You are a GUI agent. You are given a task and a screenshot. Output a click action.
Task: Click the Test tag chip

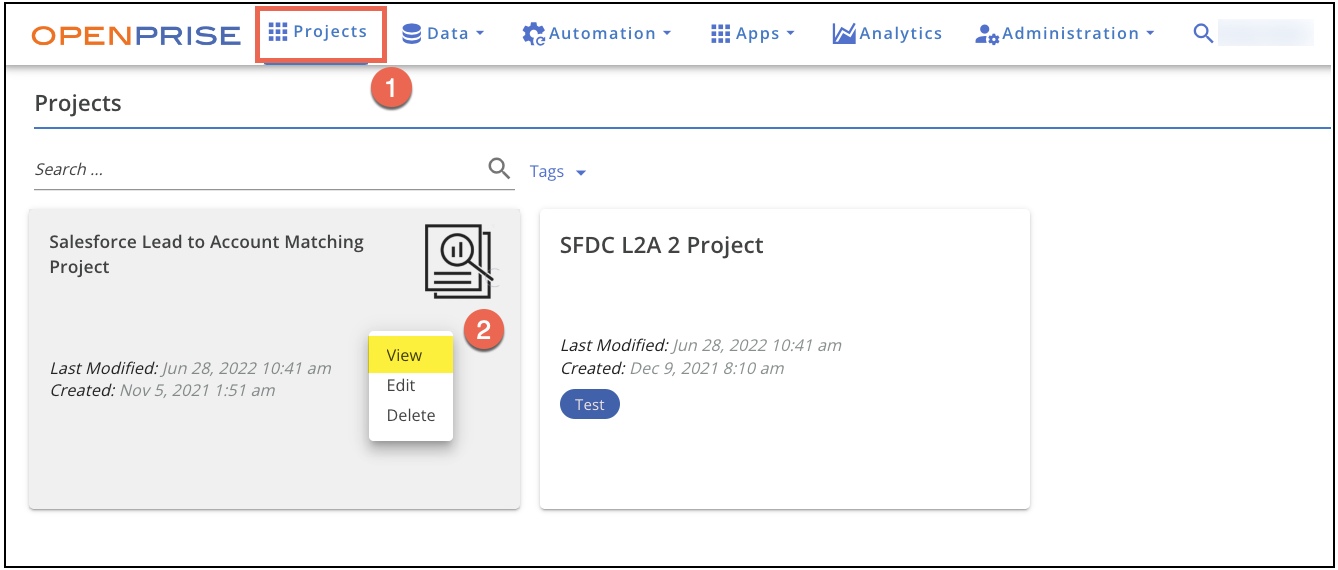(x=590, y=405)
